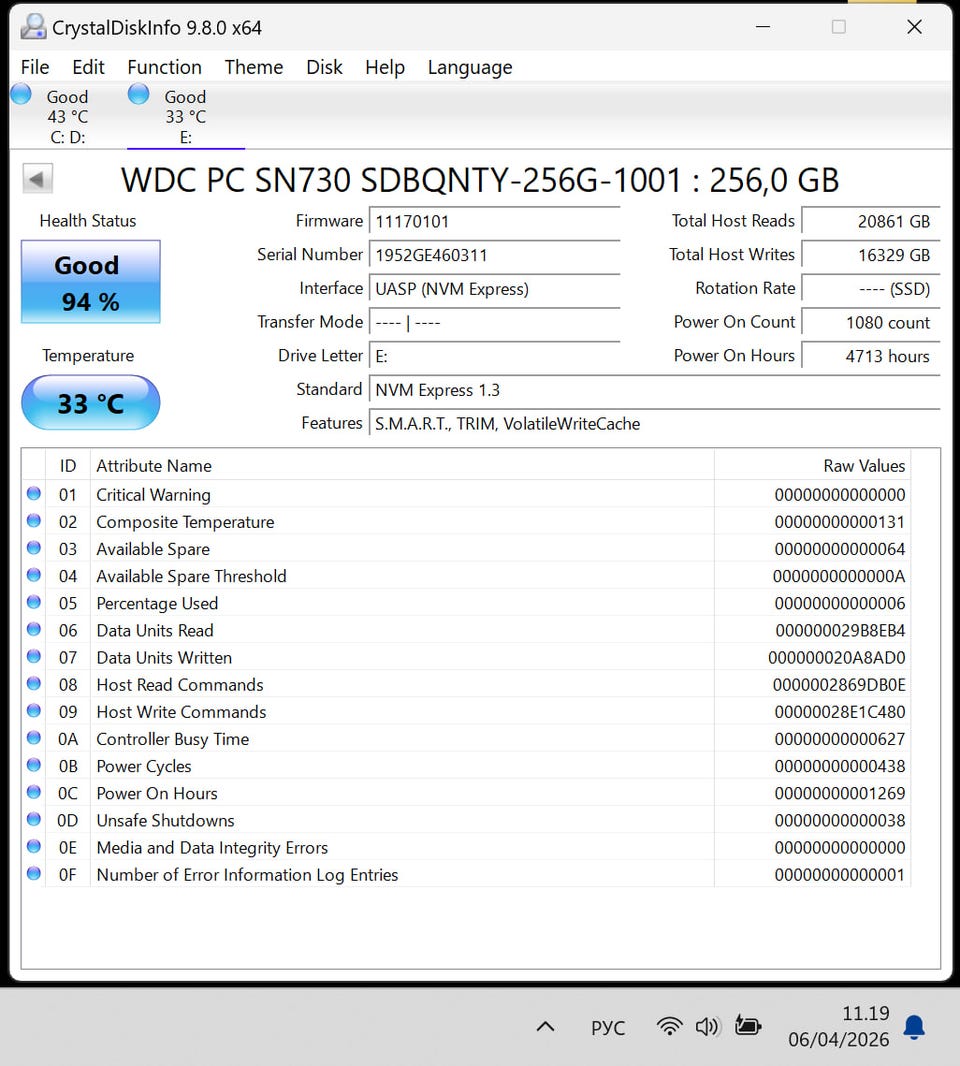The width and height of the screenshot is (960, 1066).
Task: Select the E: disk tab
Action: [185, 116]
